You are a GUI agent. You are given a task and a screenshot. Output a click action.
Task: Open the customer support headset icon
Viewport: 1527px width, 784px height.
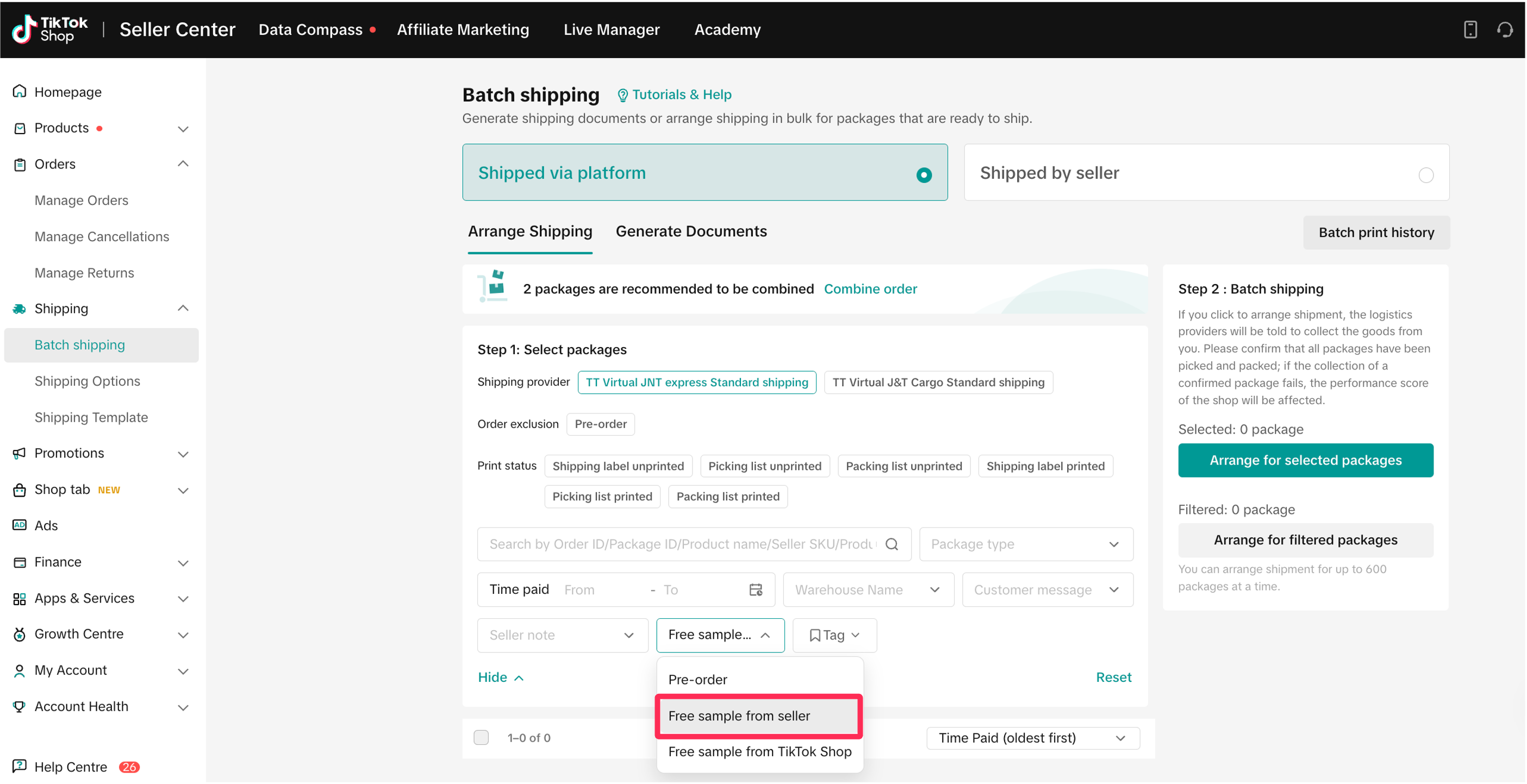pyautogui.click(x=1505, y=29)
